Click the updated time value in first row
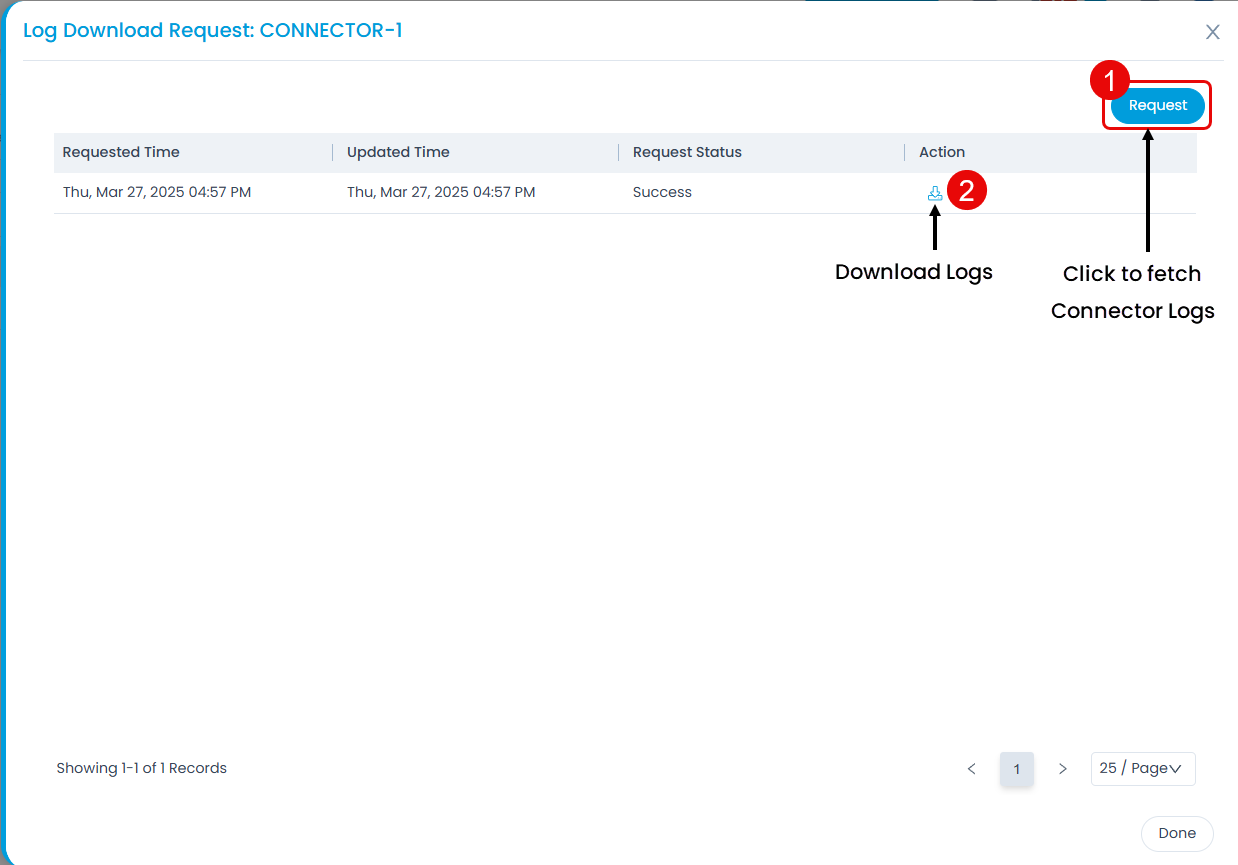This screenshot has height=865, width=1238. [x=441, y=192]
